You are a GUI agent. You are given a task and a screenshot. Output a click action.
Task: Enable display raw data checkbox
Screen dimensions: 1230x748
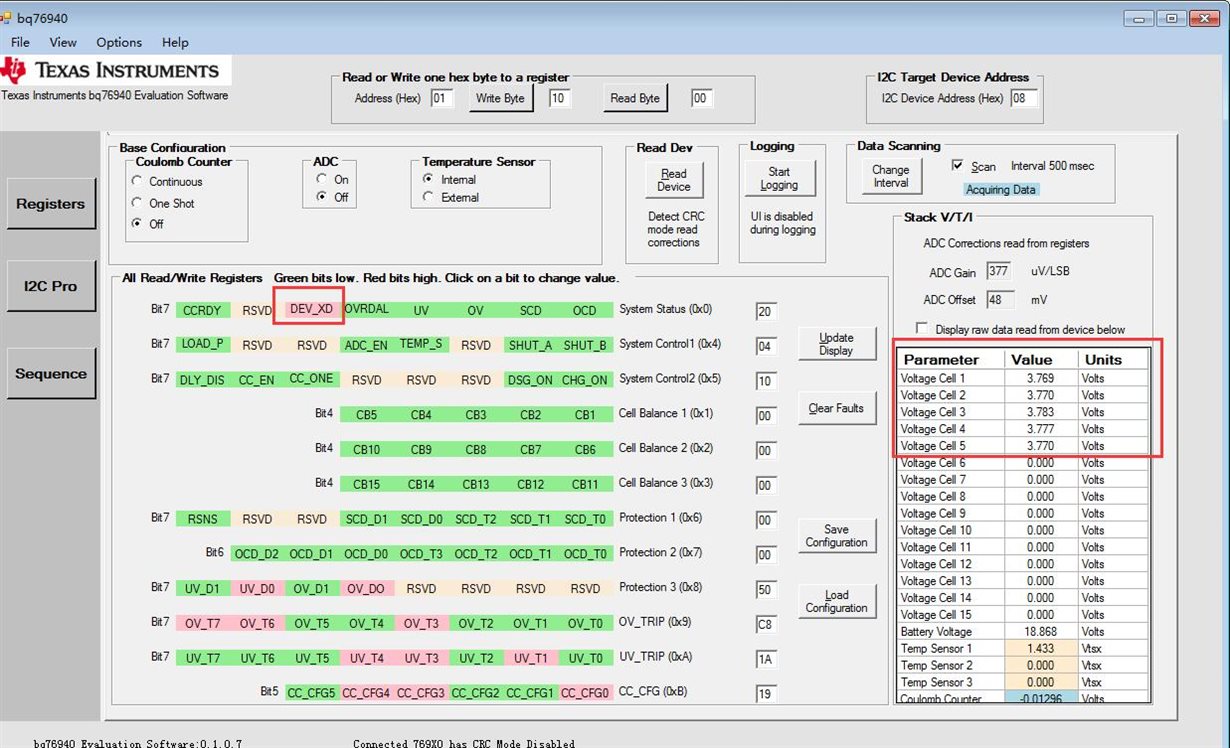coord(922,329)
